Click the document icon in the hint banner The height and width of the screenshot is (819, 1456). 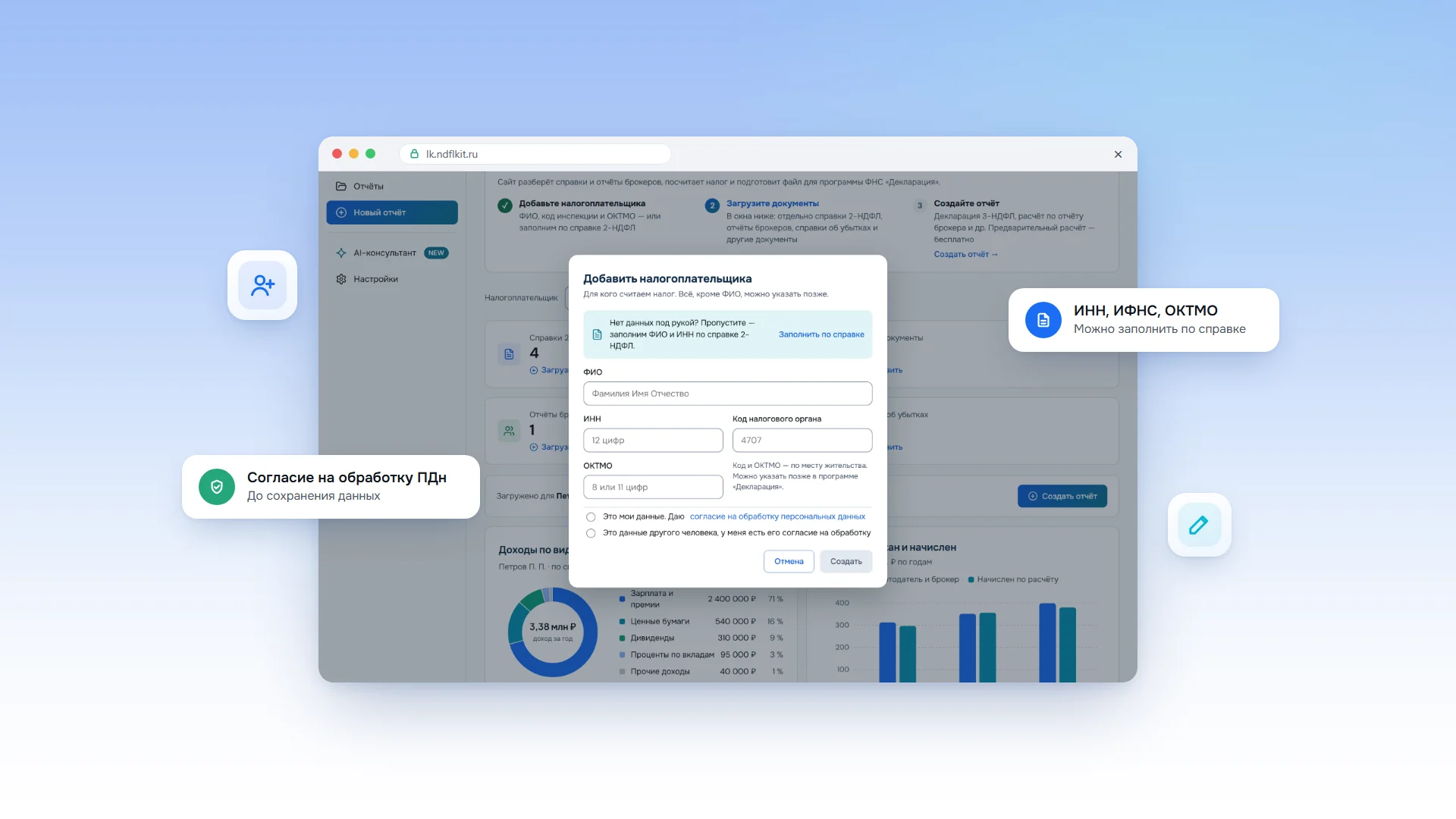597,334
